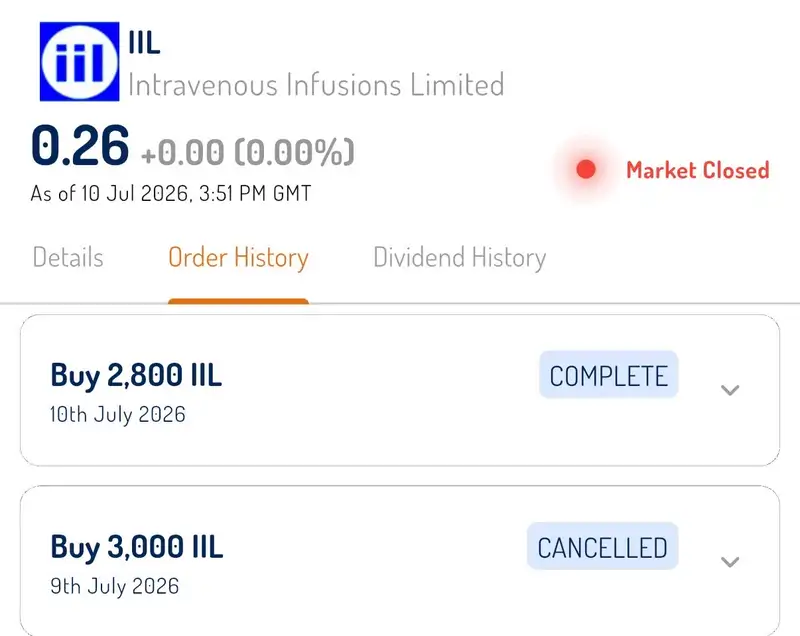The image size is (800, 636).
Task: Expand the Buy 3,000 IIL order chevron
Action: [730, 562]
